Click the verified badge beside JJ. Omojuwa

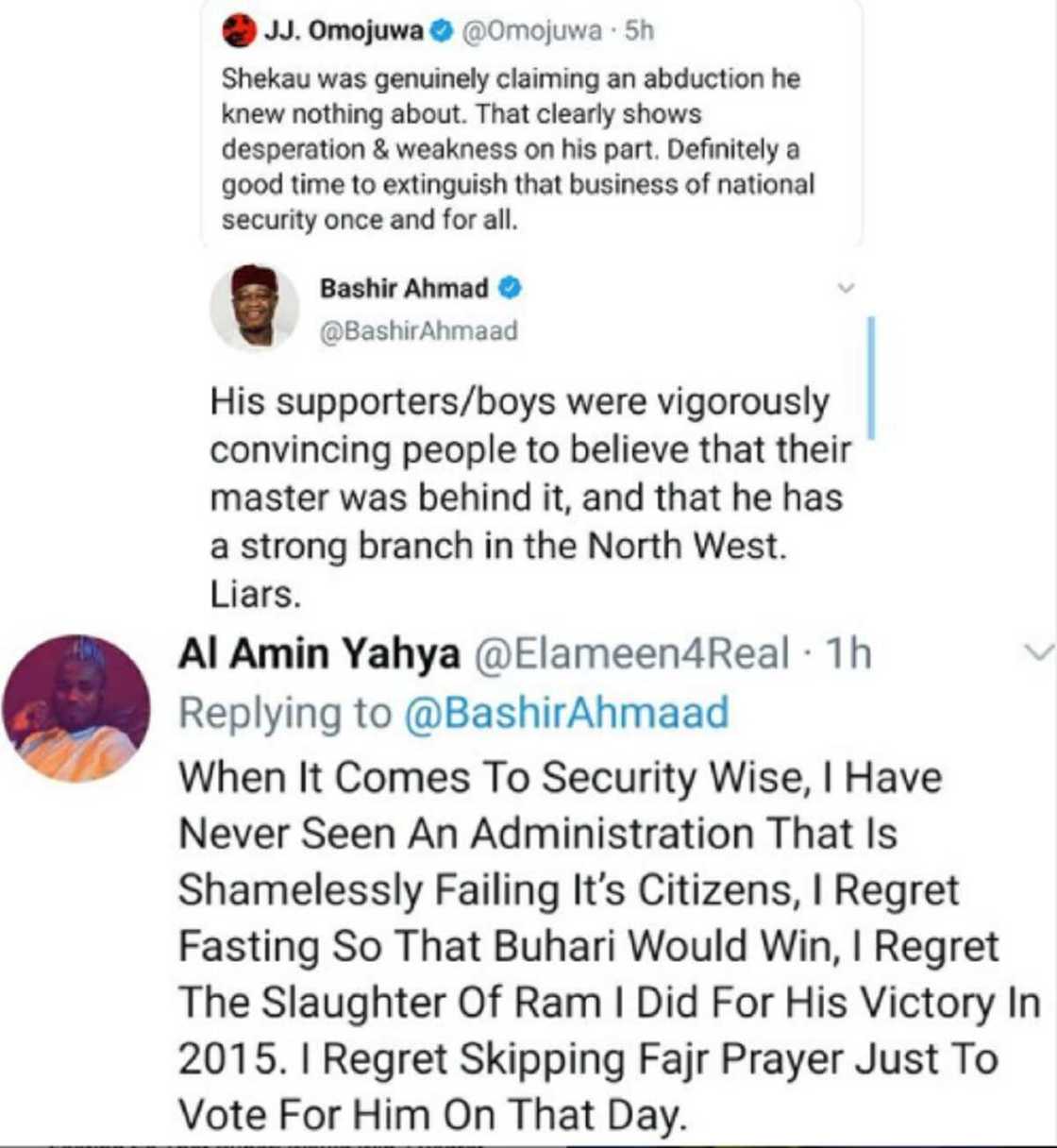click(x=440, y=28)
